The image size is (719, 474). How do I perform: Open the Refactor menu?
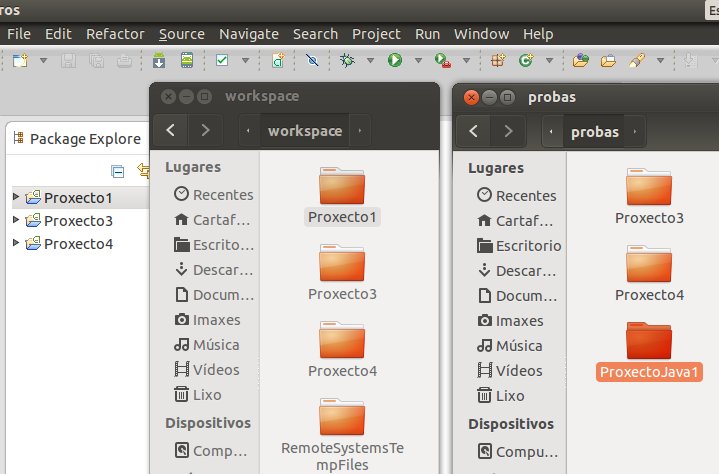[115, 34]
